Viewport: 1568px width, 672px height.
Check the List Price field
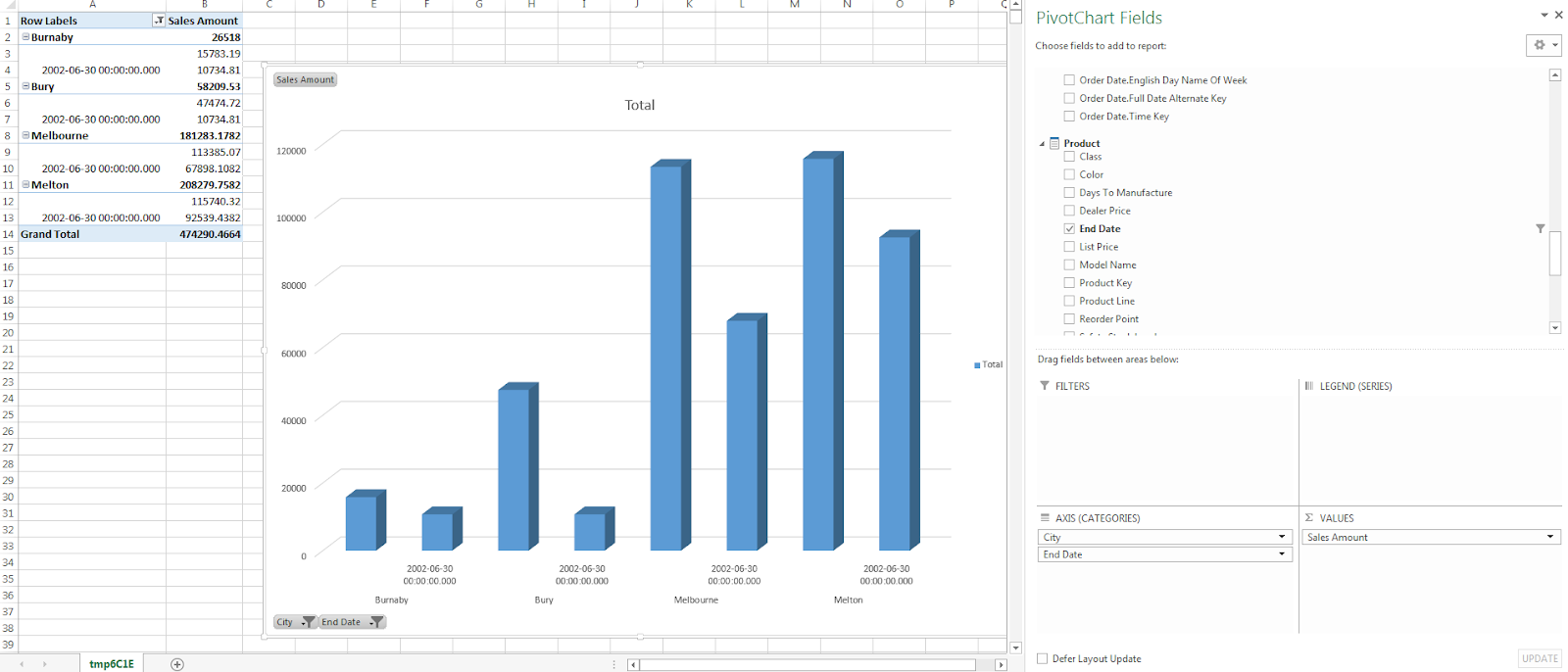coord(1069,247)
